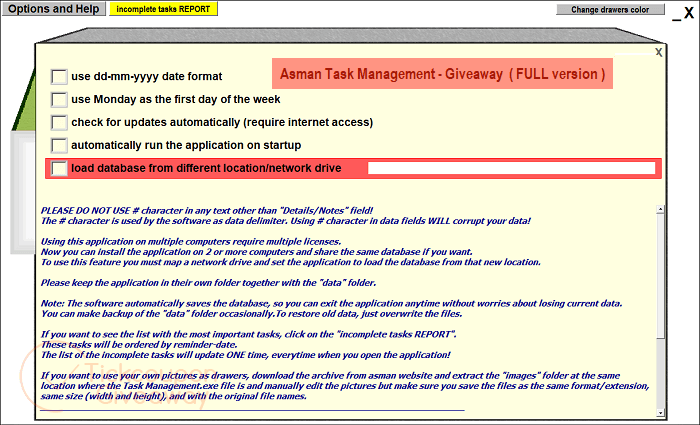Click the help text scrollbar up arrow

(x=660, y=209)
